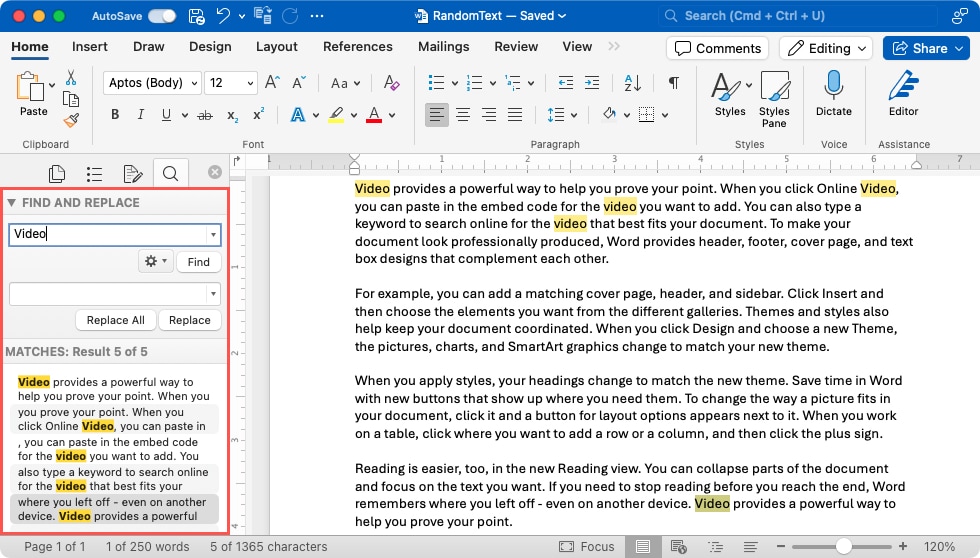The width and height of the screenshot is (980, 558).
Task: Show thumbnails pane in sidebar
Action: click(57, 173)
